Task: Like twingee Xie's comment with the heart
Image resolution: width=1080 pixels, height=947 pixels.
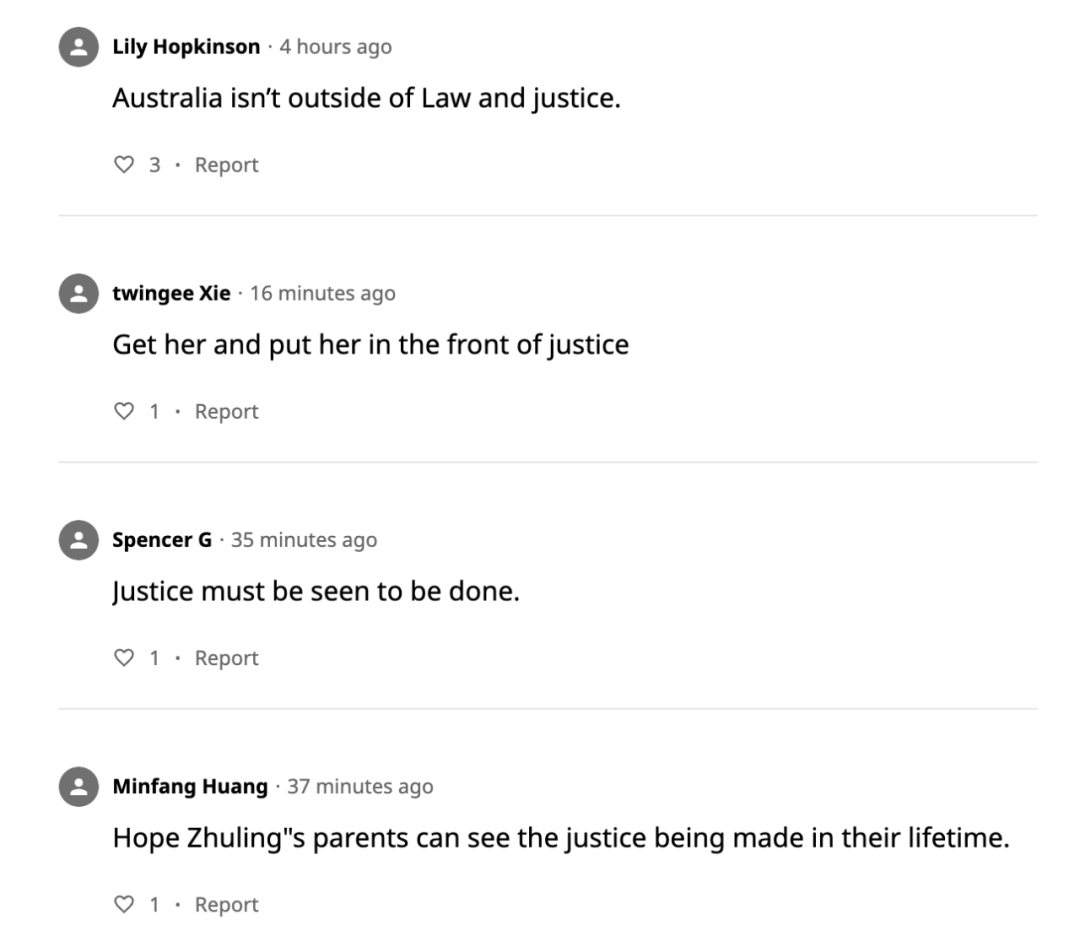Action: click(x=124, y=412)
